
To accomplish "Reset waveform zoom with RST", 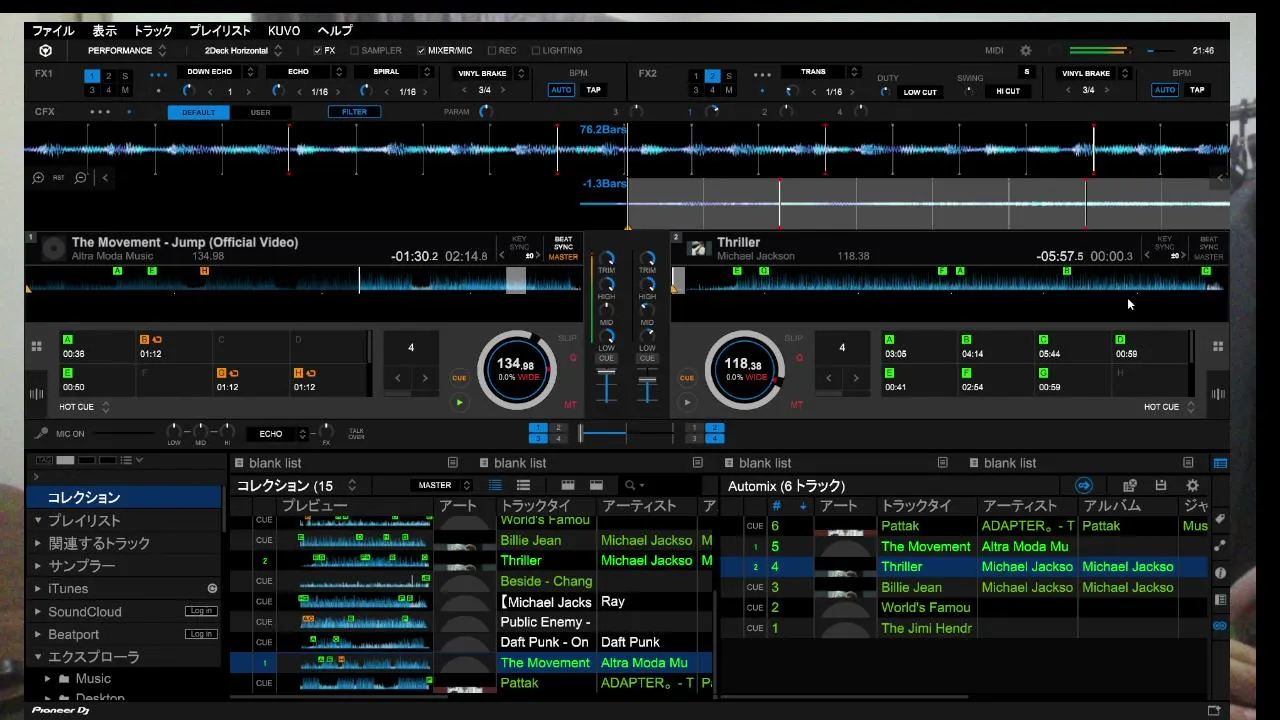I will tap(59, 178).
